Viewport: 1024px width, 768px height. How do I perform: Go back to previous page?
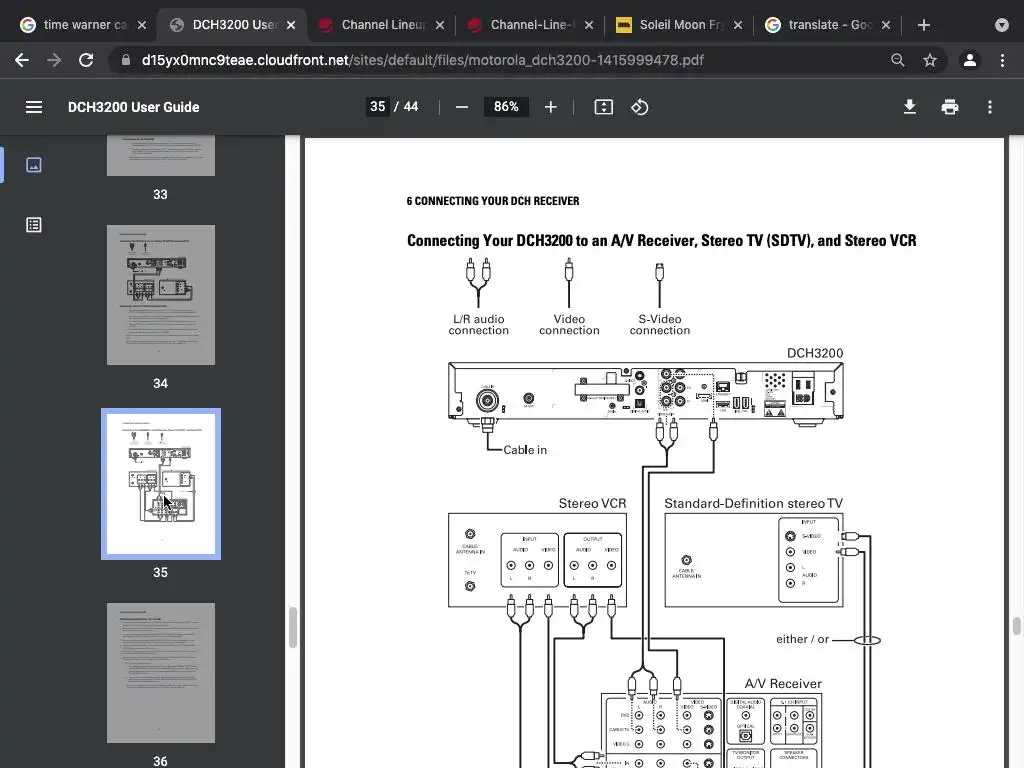(22, 60)
